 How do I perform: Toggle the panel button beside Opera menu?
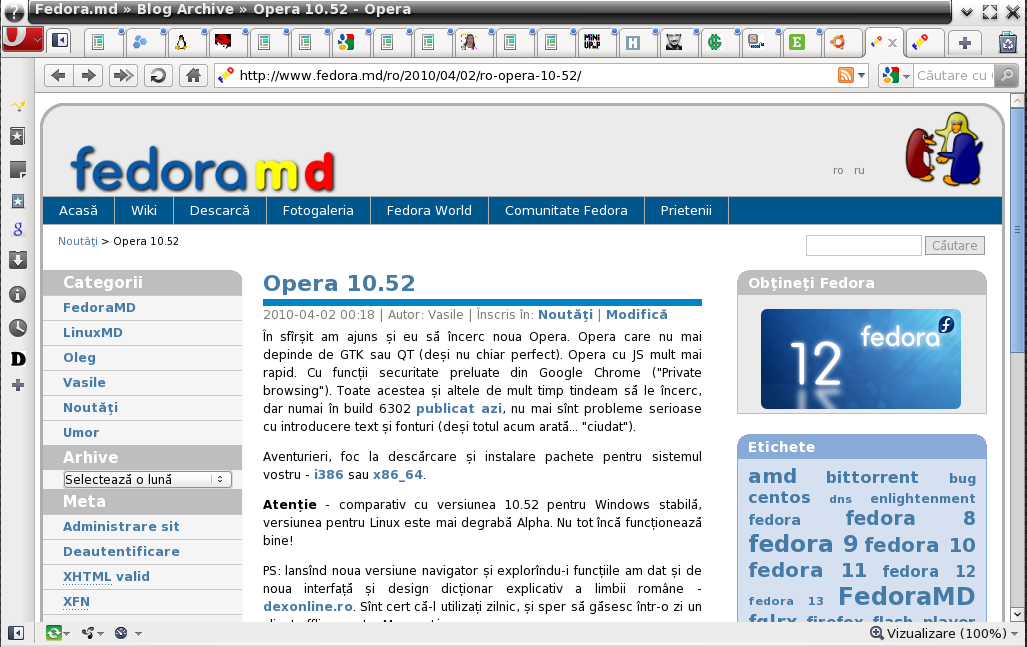[60, 42]
